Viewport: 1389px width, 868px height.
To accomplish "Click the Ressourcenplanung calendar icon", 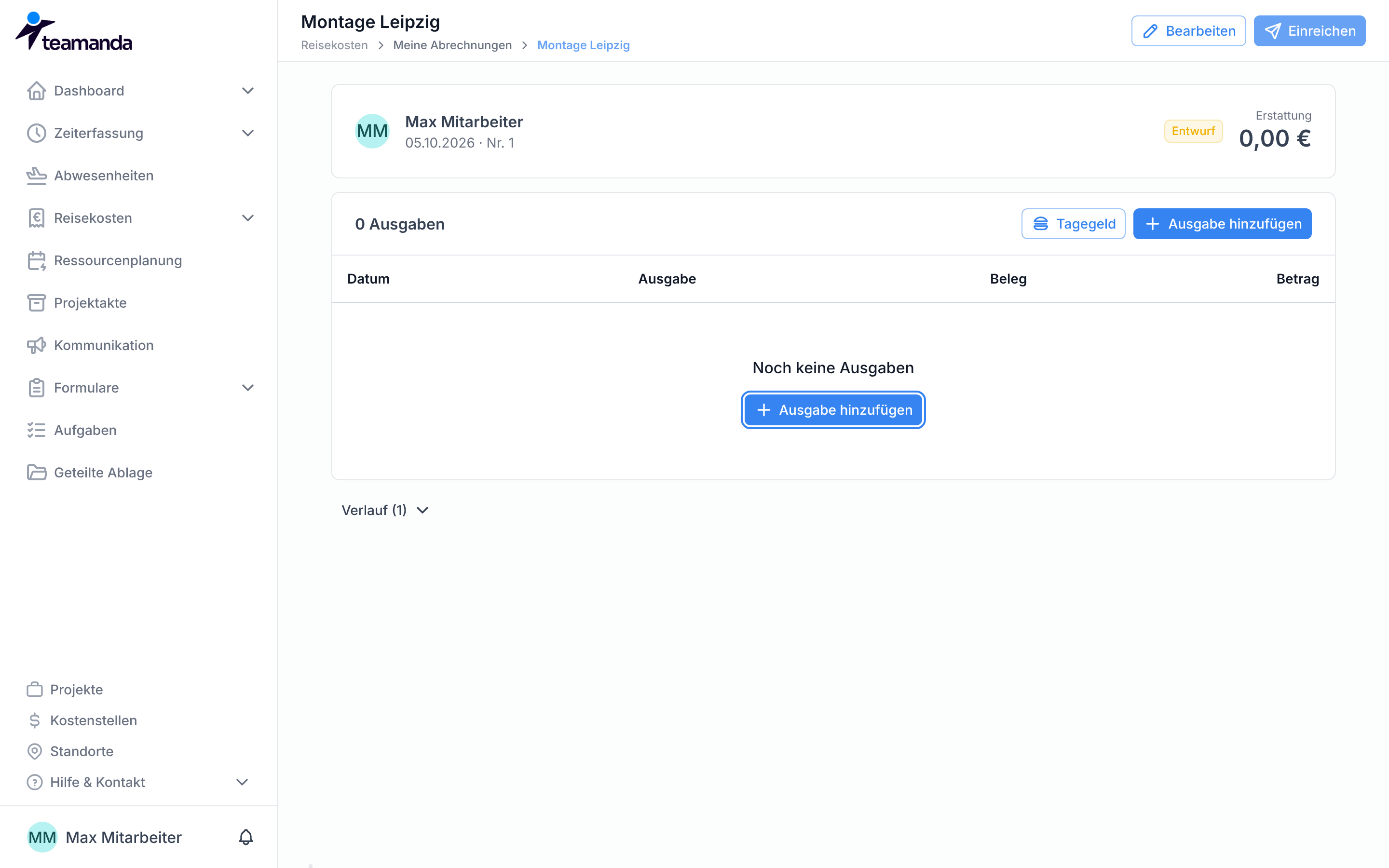I will (x=37, y=260).
